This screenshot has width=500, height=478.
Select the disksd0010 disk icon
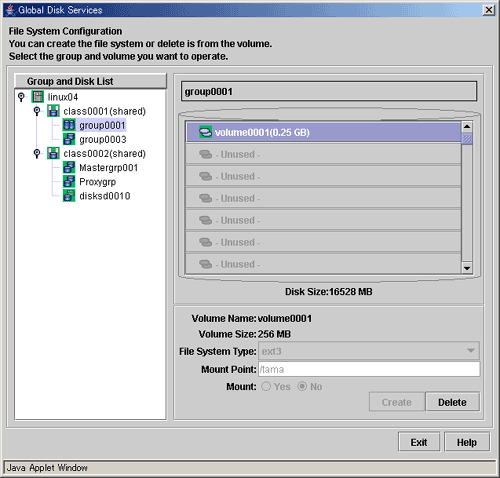click(x=69, y=196)
